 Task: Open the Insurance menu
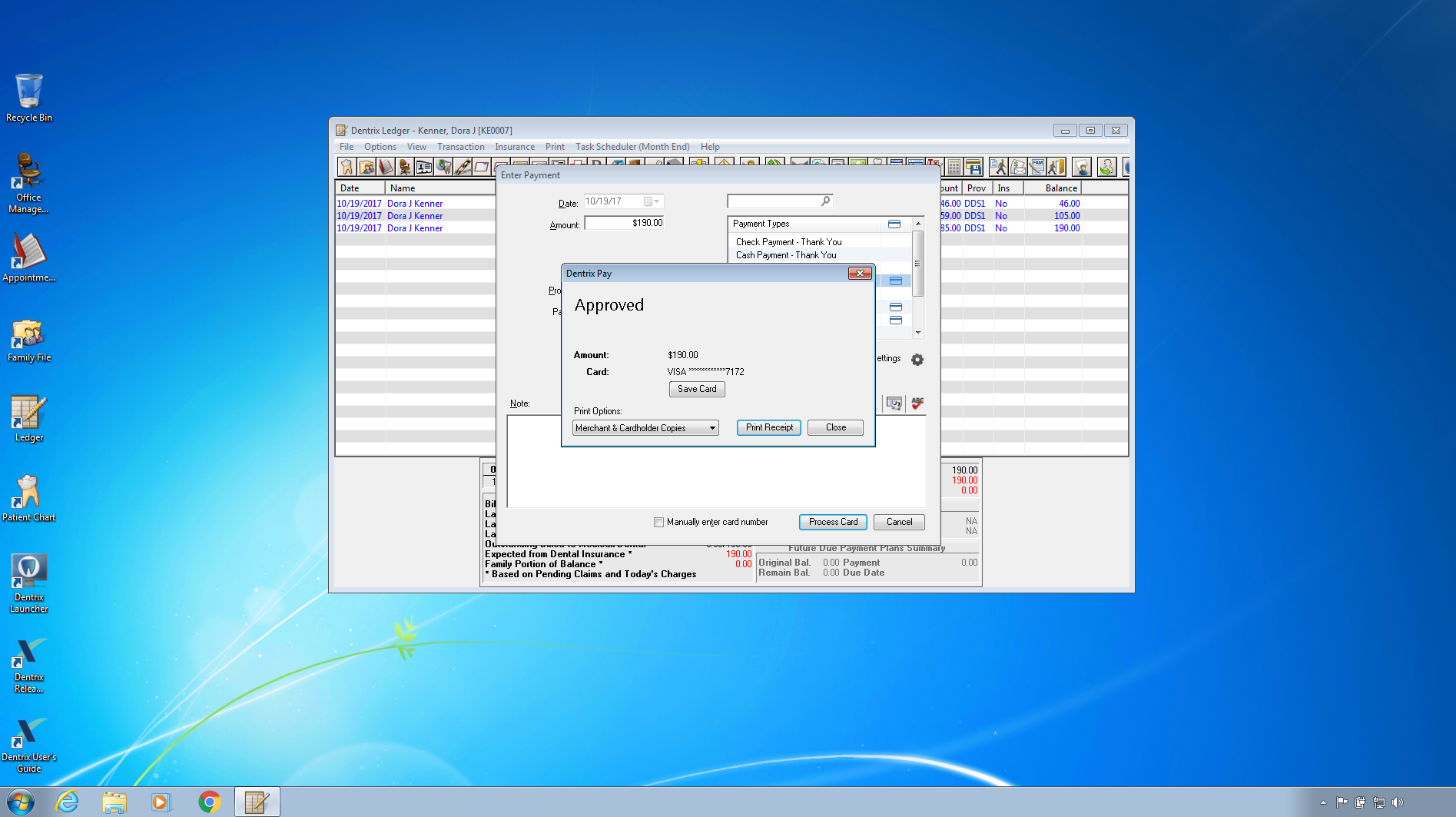pos(515,147)
